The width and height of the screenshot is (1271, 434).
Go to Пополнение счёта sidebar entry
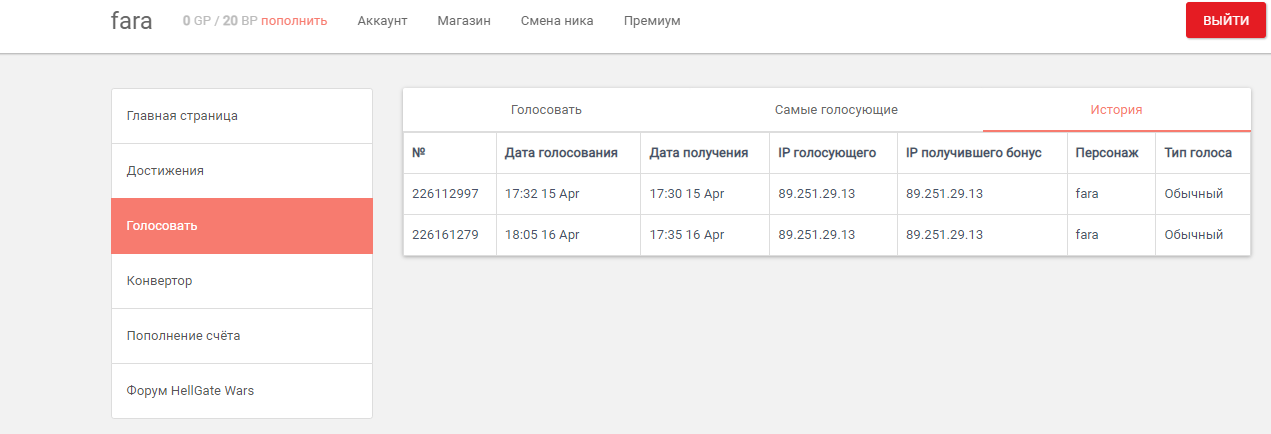click(242, 336)
